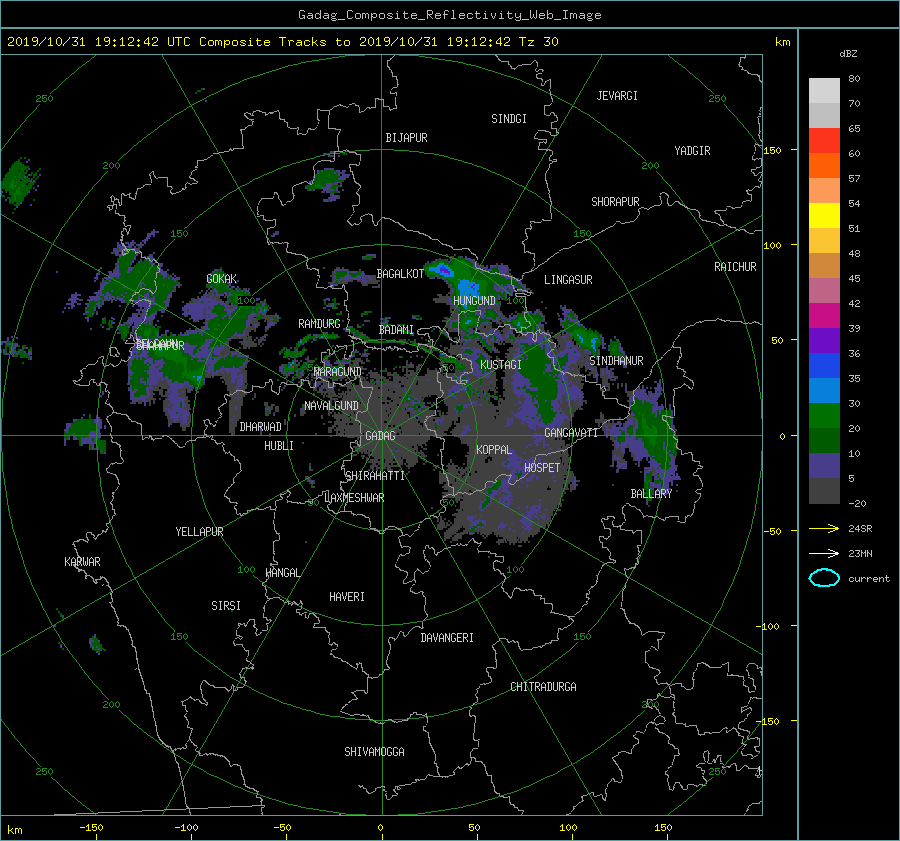Pick the top grey 70 dBZ legend swatch

[x=824, y=91]
